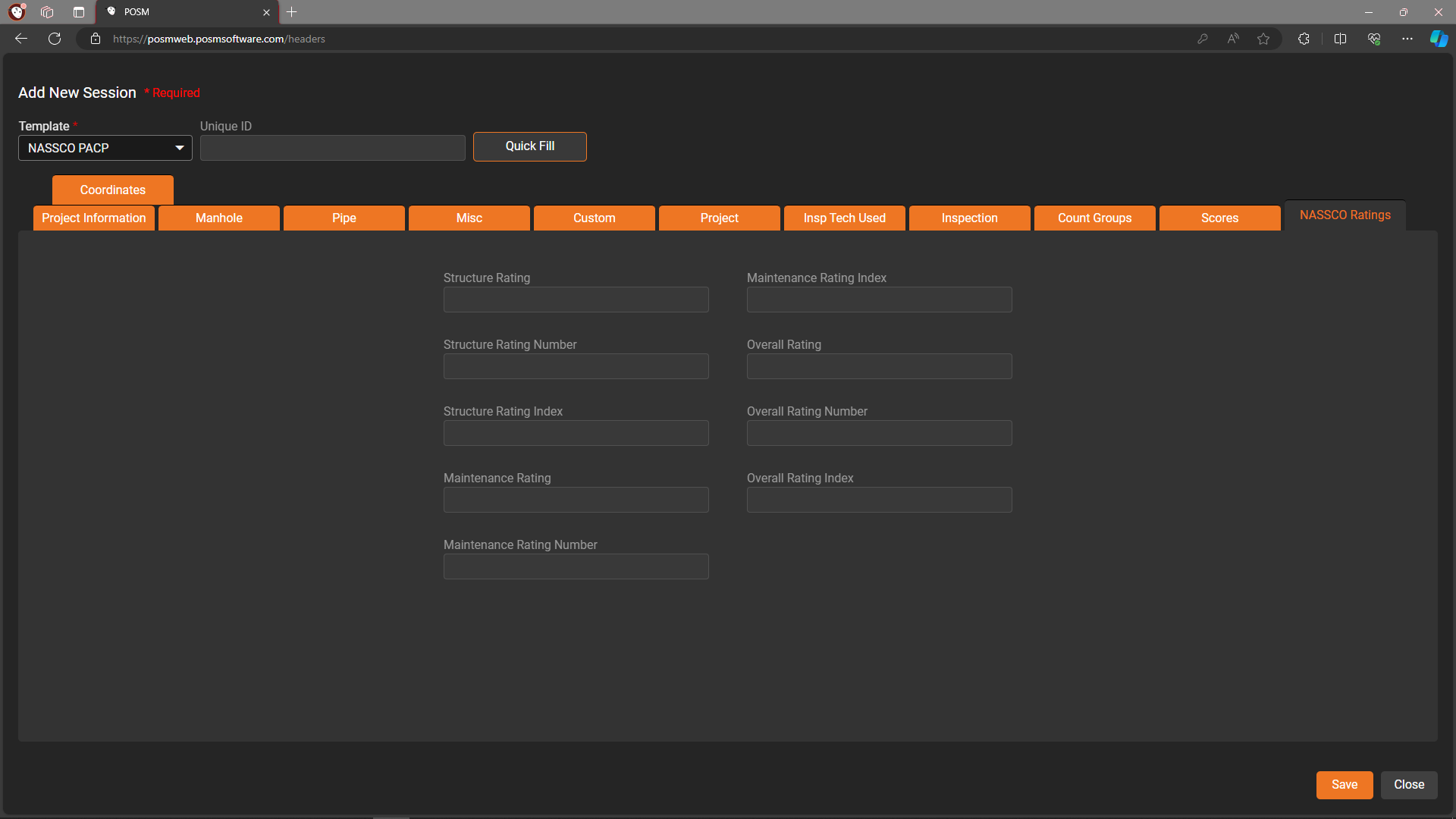Open the password manager key icon
1456x819 pixels.
tap(1203, 39)
